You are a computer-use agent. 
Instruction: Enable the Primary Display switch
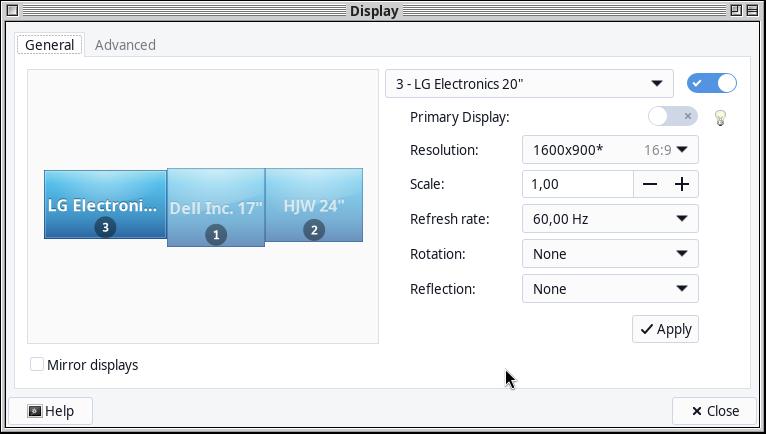click(x=673, y=116)
